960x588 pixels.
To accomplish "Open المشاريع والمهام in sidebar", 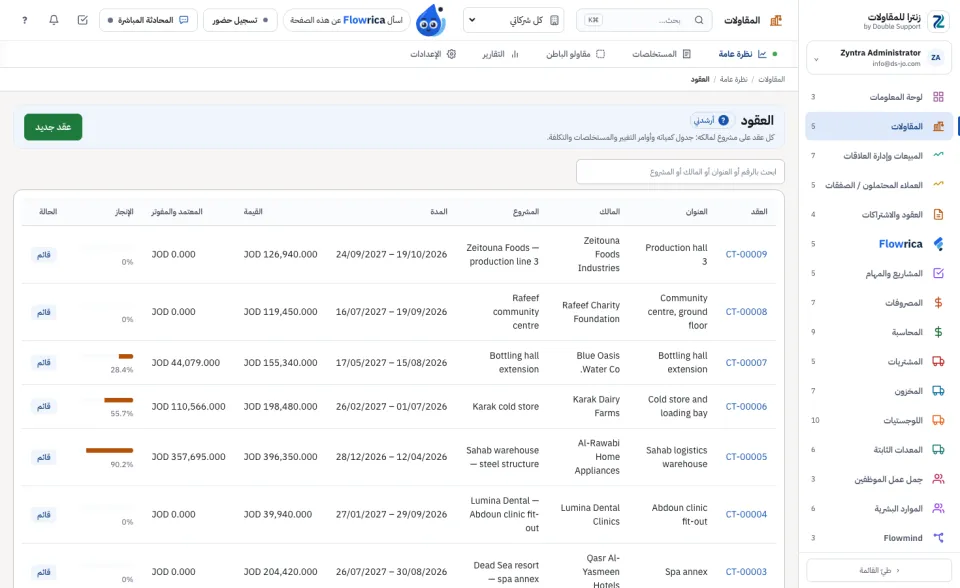I will (879, 273).
